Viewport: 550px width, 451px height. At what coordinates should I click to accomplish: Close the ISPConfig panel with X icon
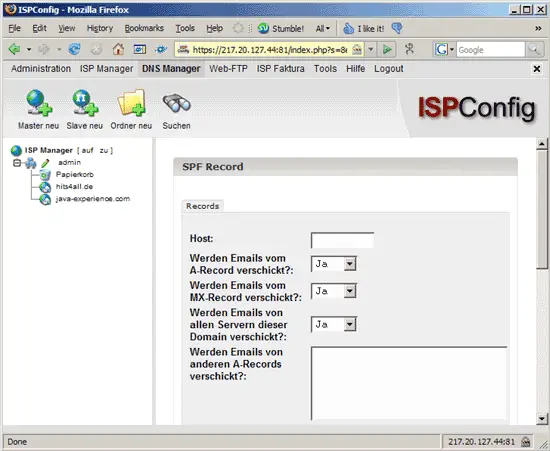[x=537, y=69]
